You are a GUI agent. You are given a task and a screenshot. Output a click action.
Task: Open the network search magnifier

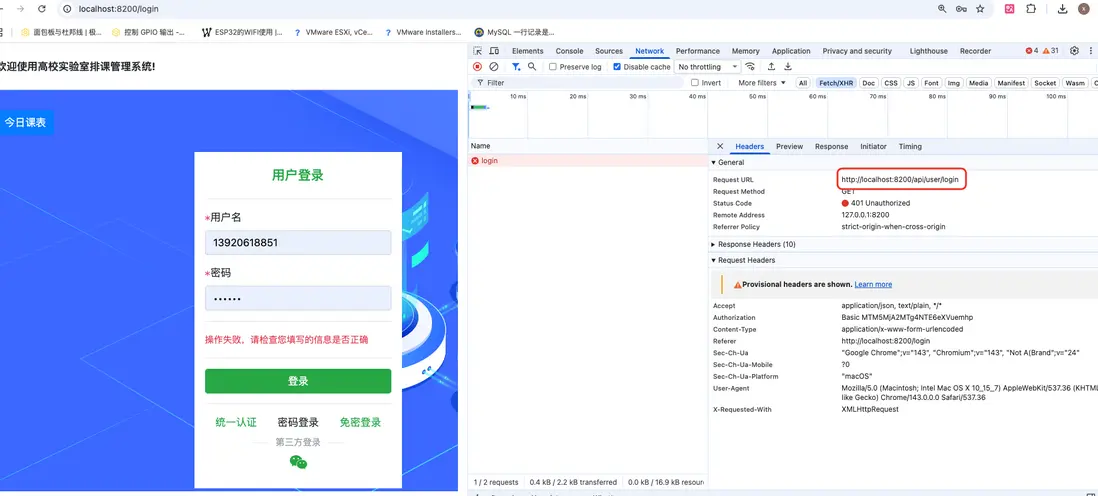(x=532, y=67)
